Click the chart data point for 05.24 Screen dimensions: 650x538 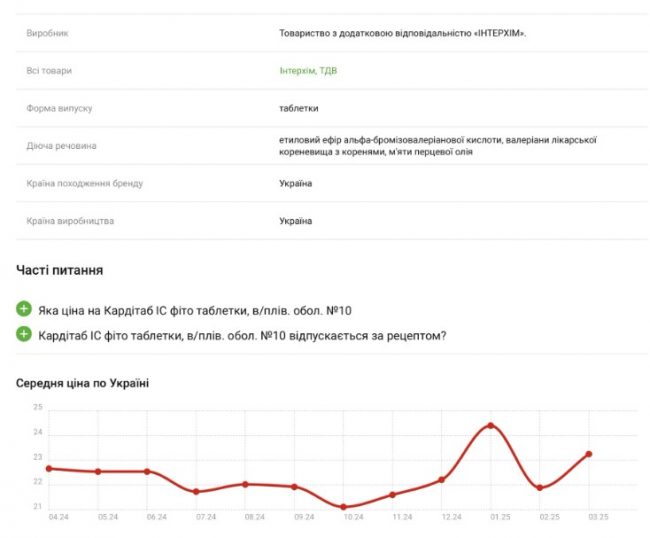(98, 471)
